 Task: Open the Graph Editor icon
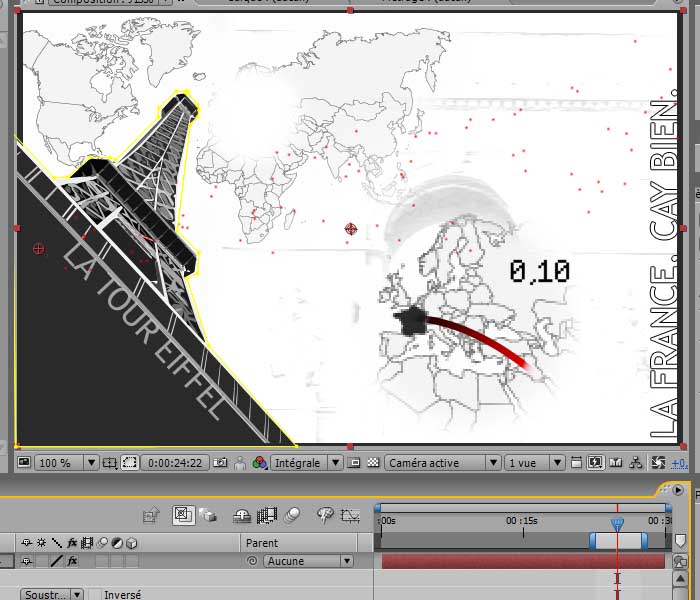(350, 516)
